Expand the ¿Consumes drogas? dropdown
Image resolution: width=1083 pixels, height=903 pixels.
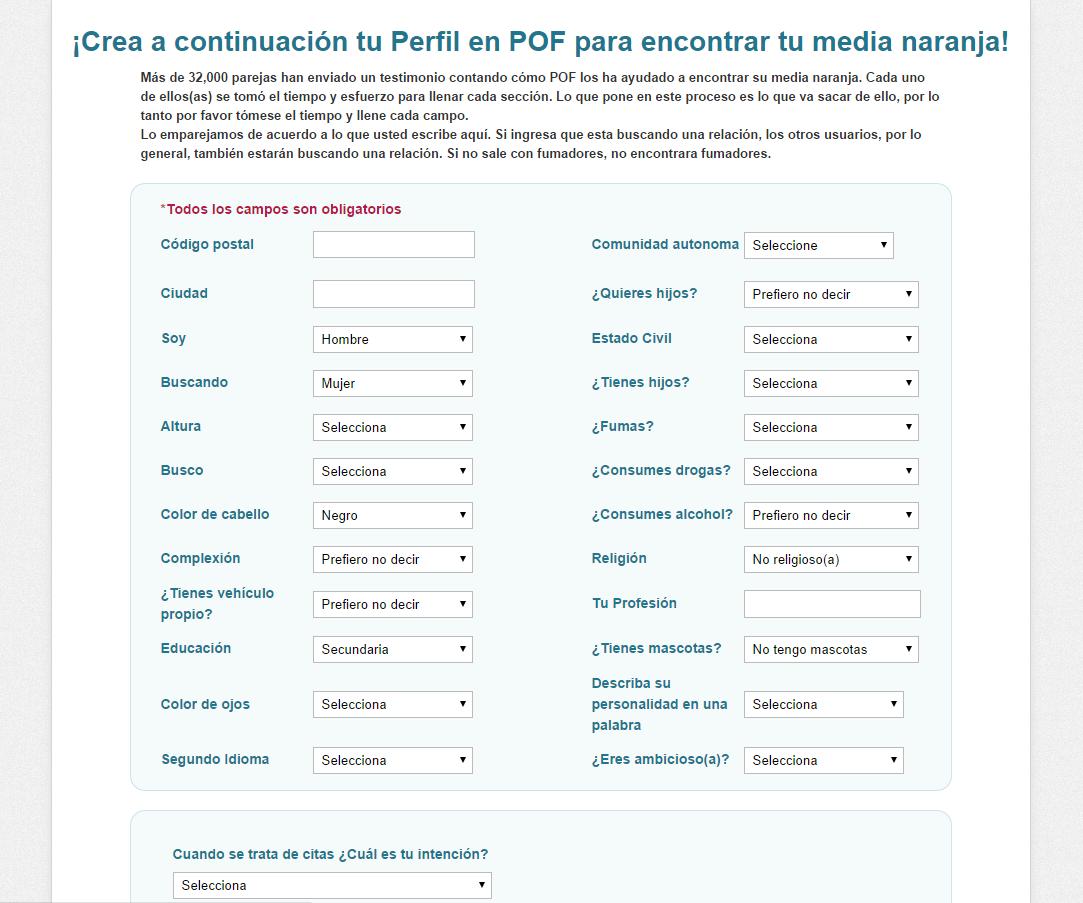(x=829, y=471)
